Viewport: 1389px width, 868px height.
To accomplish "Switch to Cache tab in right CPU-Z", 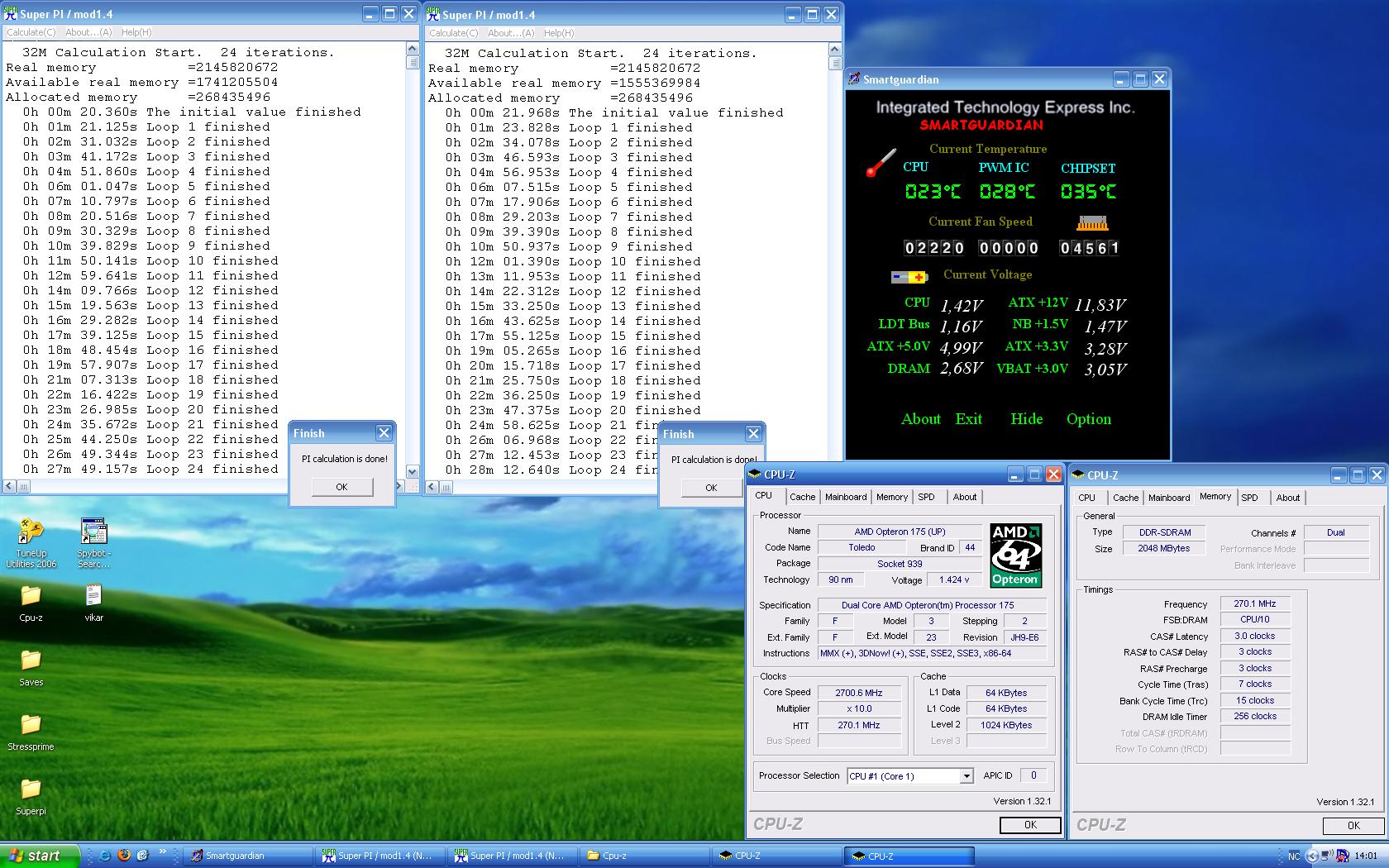I will 1125,498.
